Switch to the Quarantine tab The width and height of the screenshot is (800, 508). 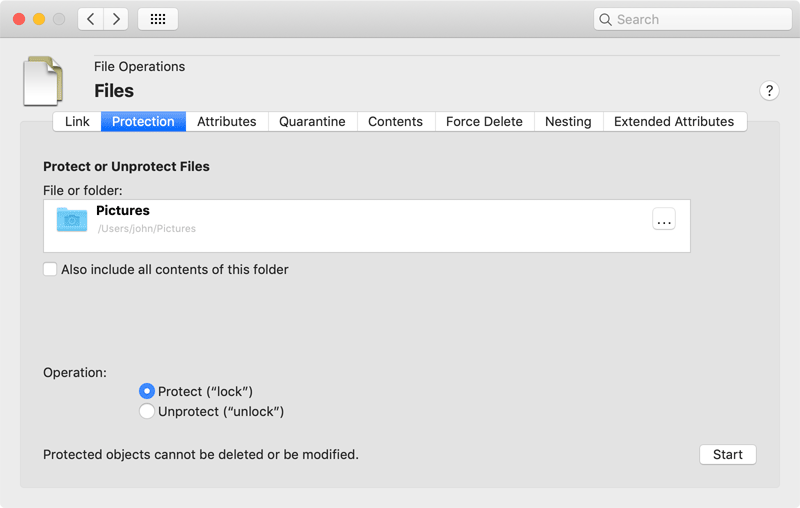pos(312,121)
